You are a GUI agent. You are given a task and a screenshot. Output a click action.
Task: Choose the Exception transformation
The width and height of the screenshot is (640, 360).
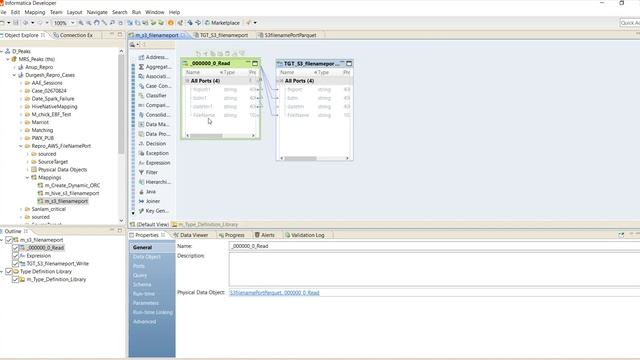tap(153, 153)
